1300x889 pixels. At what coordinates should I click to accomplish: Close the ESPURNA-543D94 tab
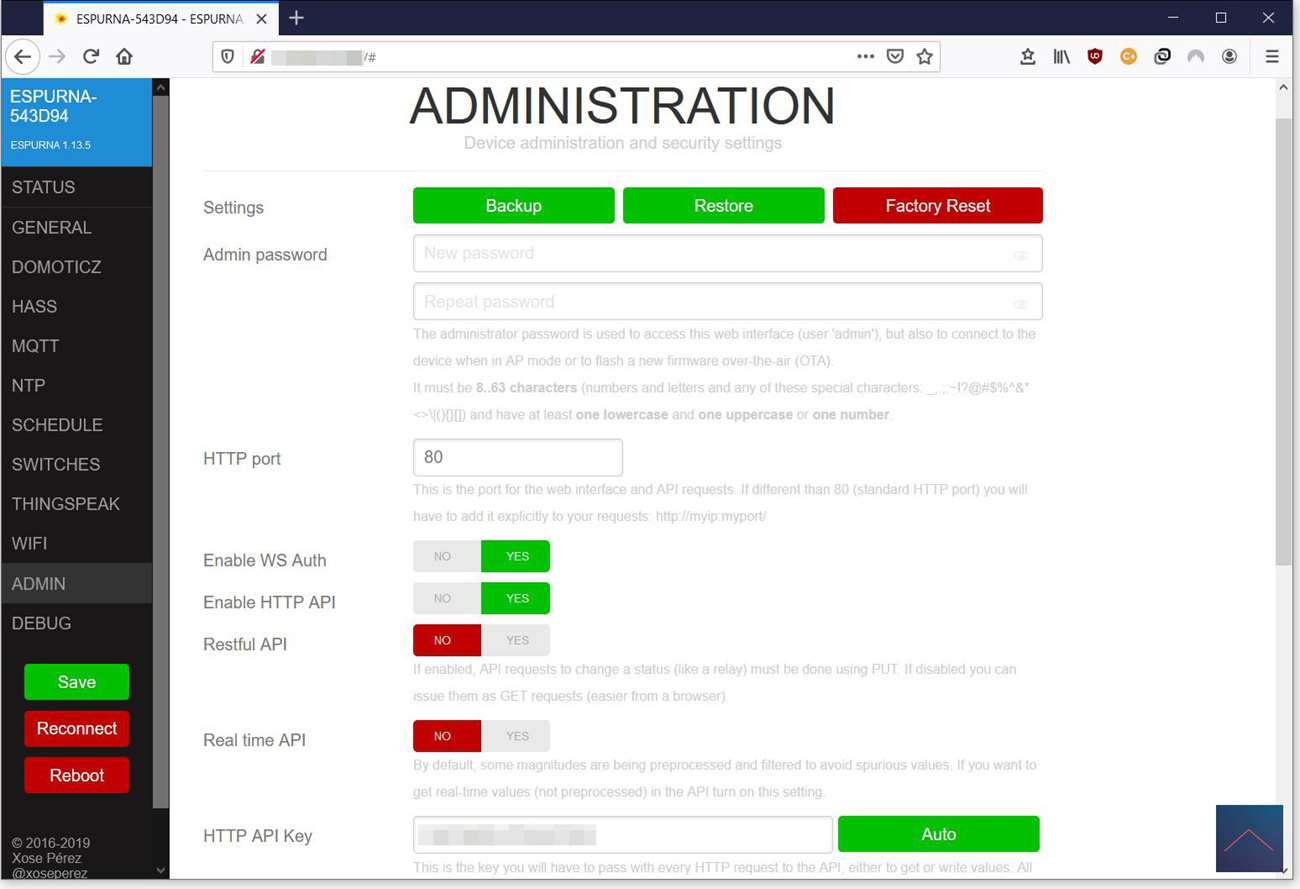(x=262, y=19)
